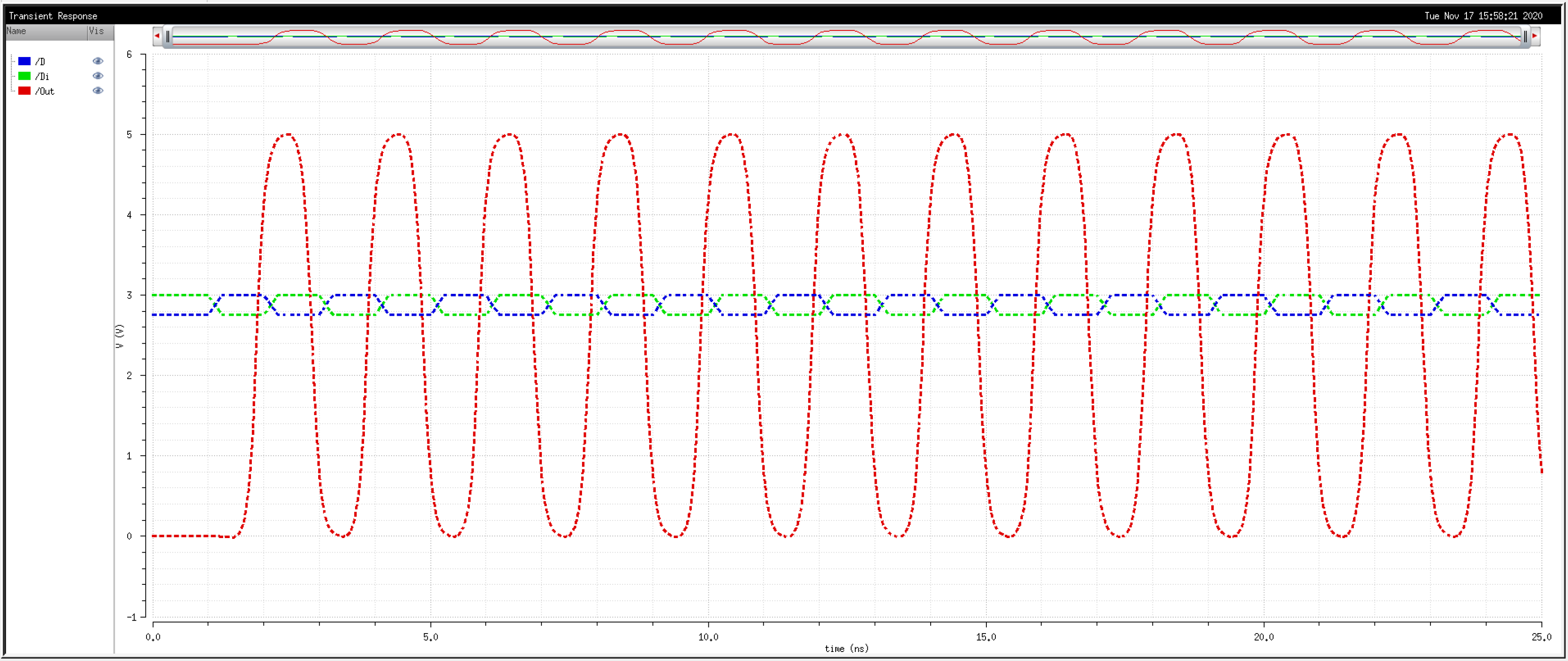Select the /Out signal name in legend
The height and width of the screenshot is (661, 1568).
(x=45, y=91)
